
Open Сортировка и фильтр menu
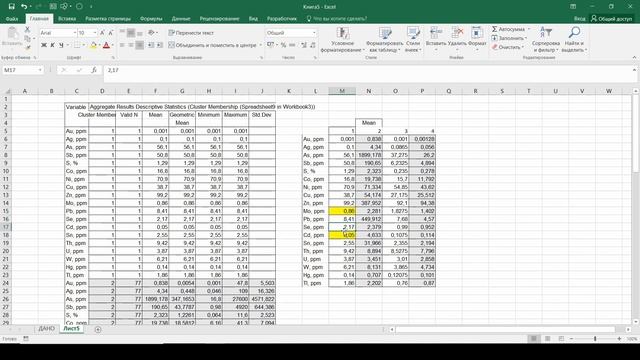545,40
